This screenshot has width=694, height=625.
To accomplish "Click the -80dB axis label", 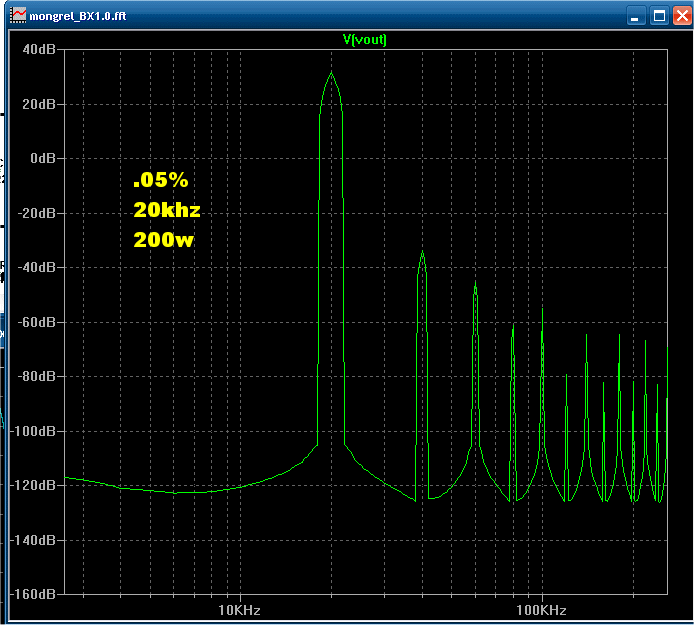I will [36, 376].
